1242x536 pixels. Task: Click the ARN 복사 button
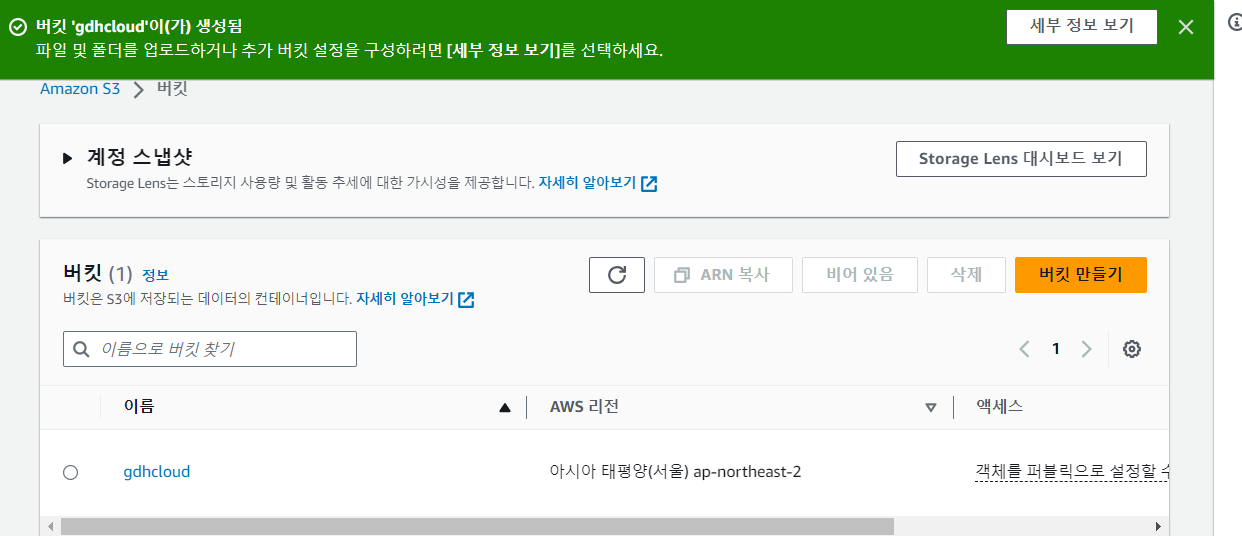click(723, 275)
